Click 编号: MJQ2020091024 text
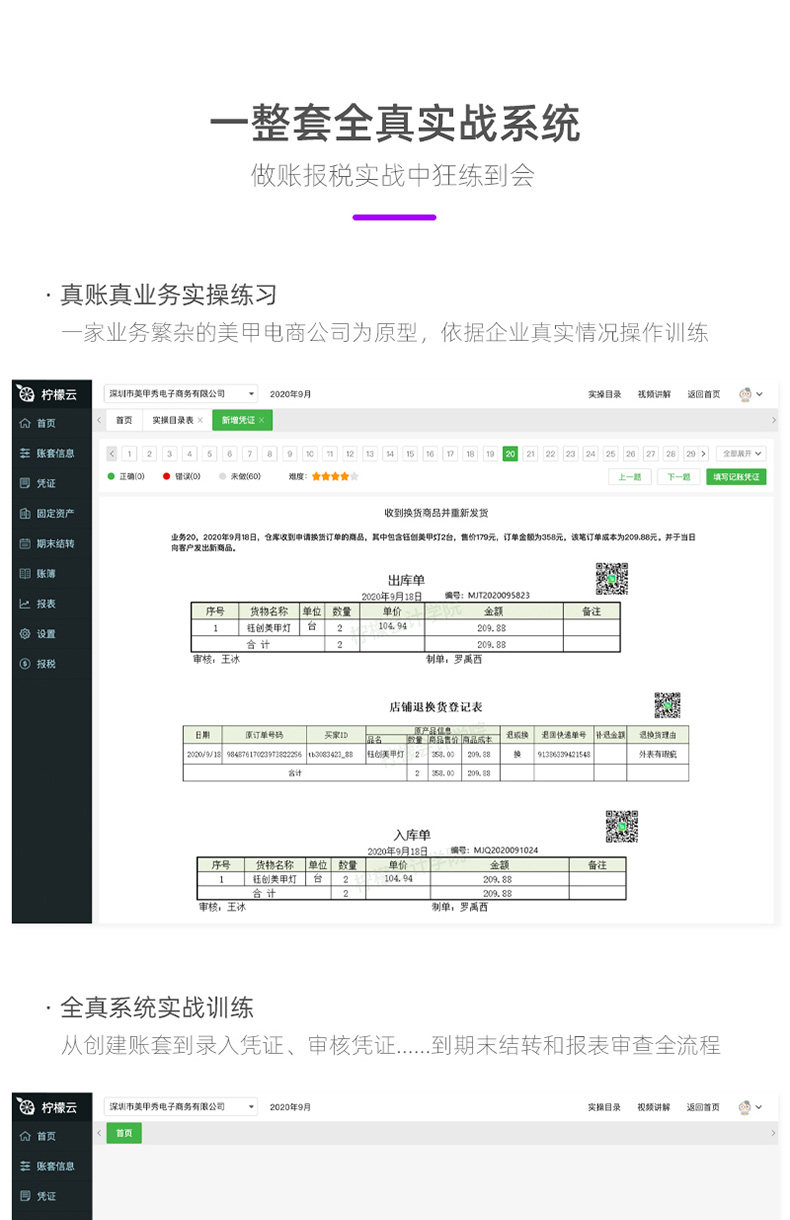 [495, 850]
